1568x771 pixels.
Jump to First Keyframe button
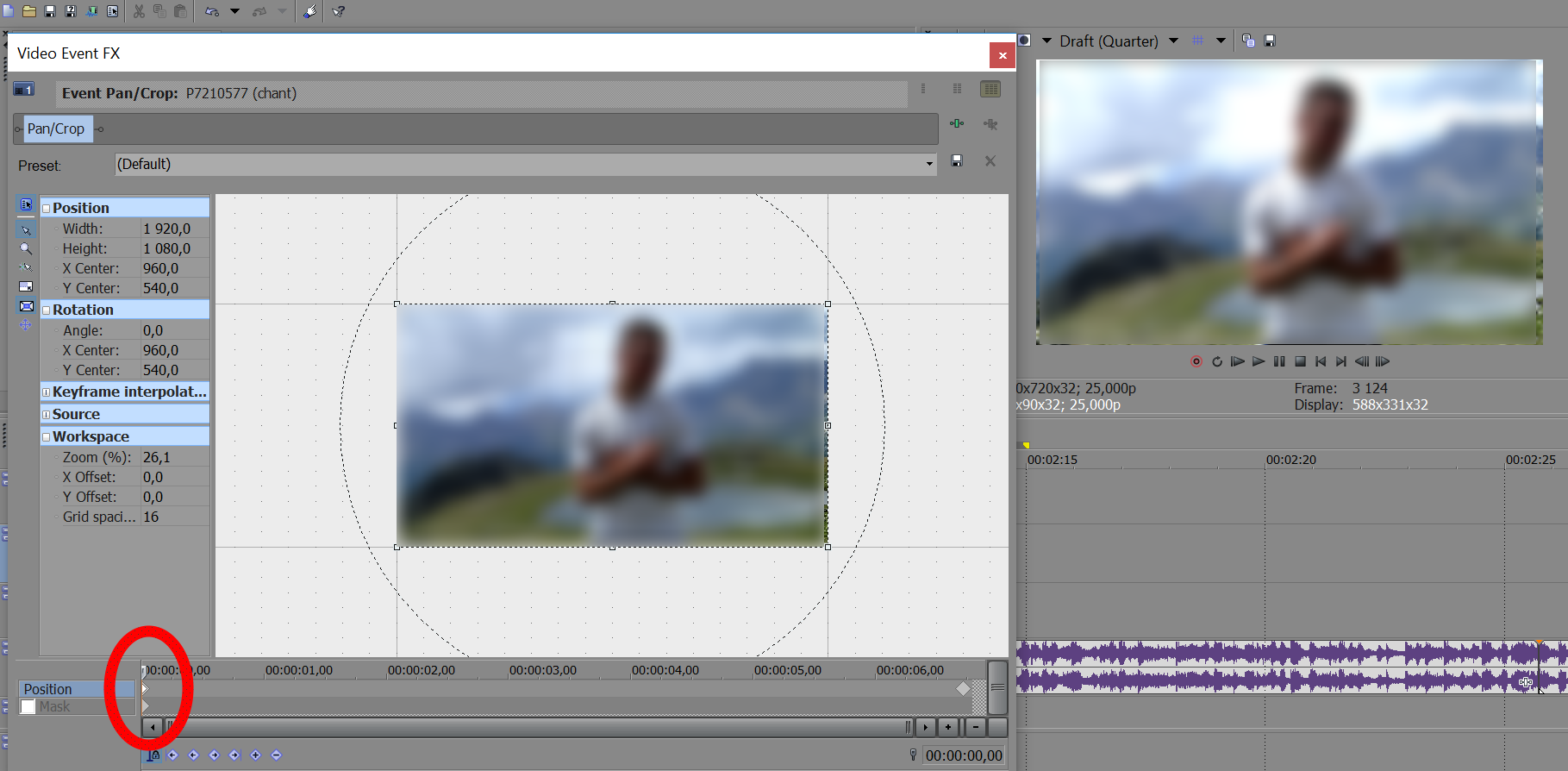tap(172, 755)
